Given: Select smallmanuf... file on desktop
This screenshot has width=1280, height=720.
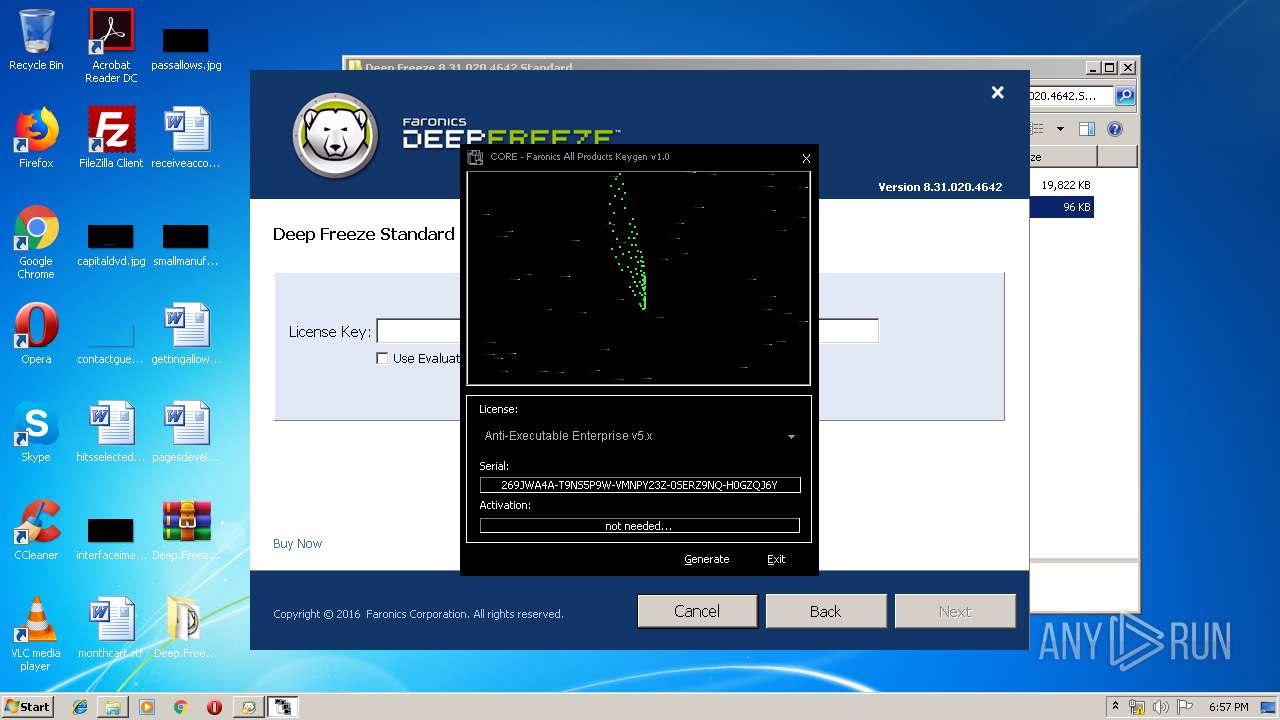Looking at the screenshot, I should pyautogui.click(x=186, y=246).
